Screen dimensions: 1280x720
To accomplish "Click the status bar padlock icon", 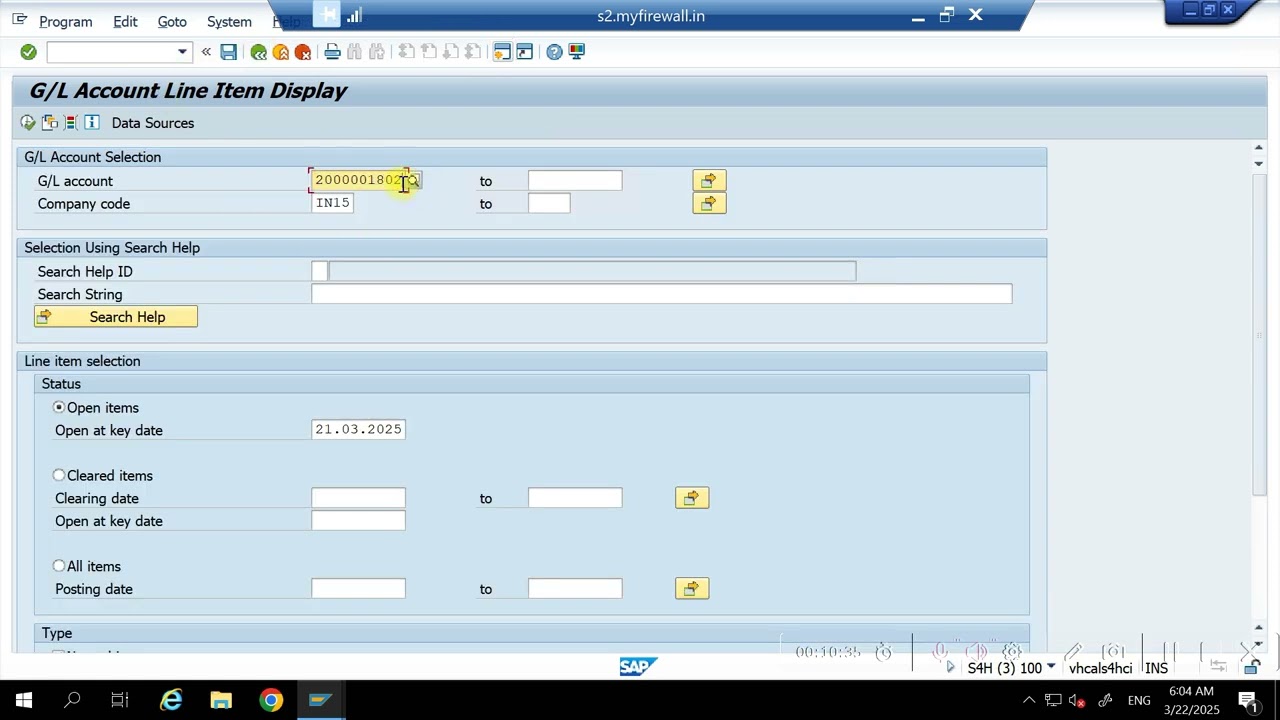I will point(1251,667).
